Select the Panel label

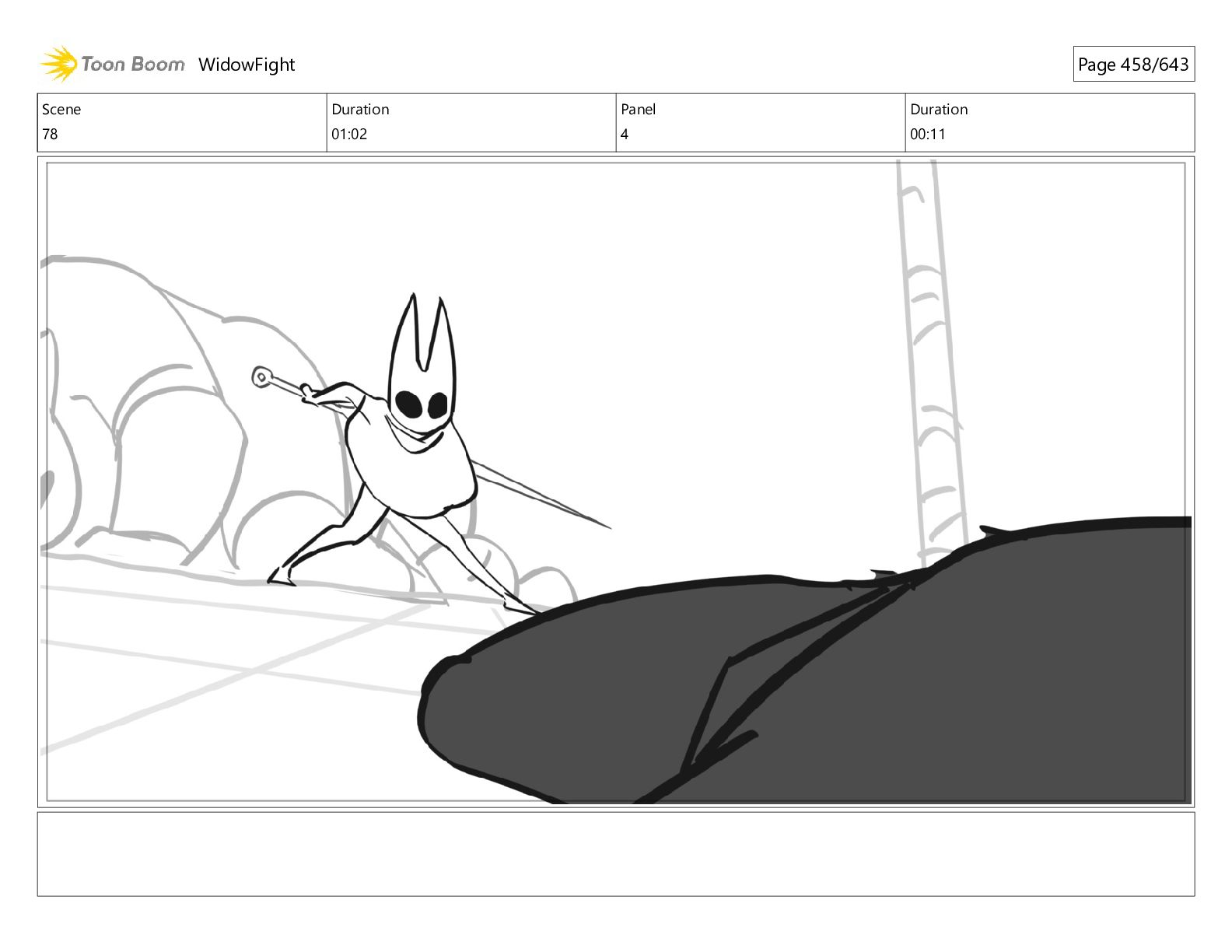tap(639, 110)
